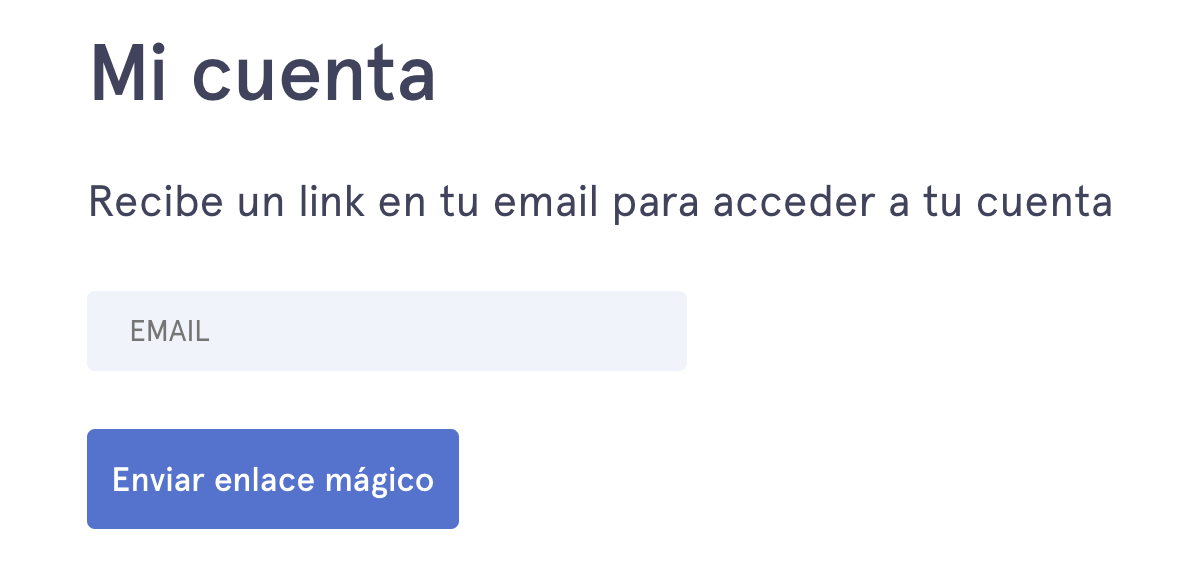Click the Recibe un link description text
Viewport: 1182px width, 584px height.
pos(600,203)
